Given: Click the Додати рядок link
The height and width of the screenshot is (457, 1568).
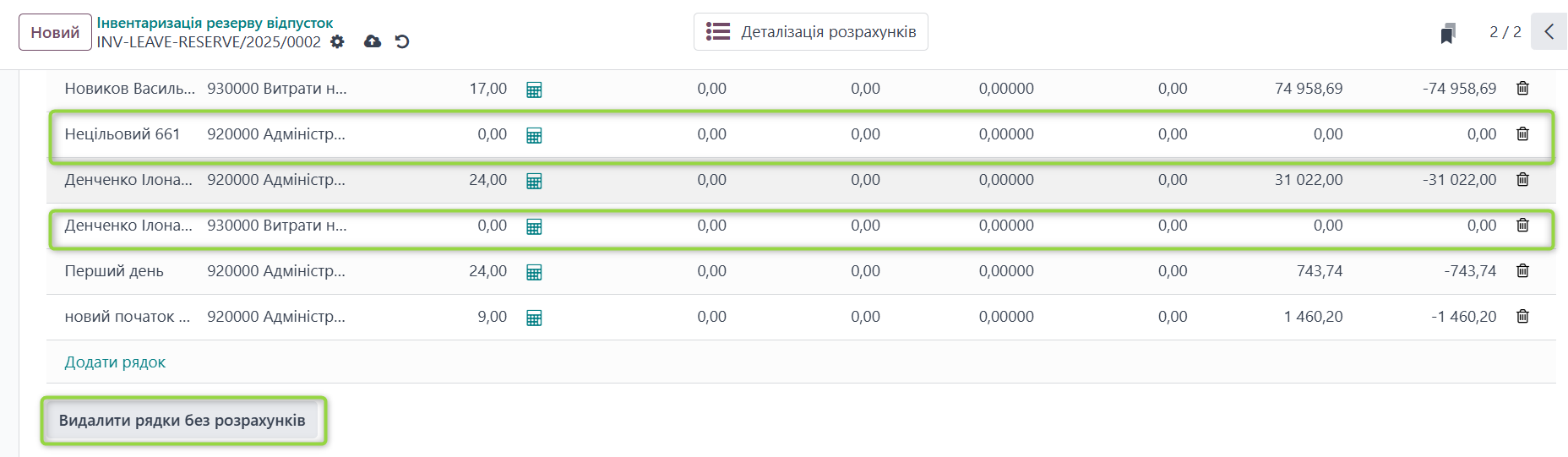Looking at the screenshot, I should tap(115, 362).
